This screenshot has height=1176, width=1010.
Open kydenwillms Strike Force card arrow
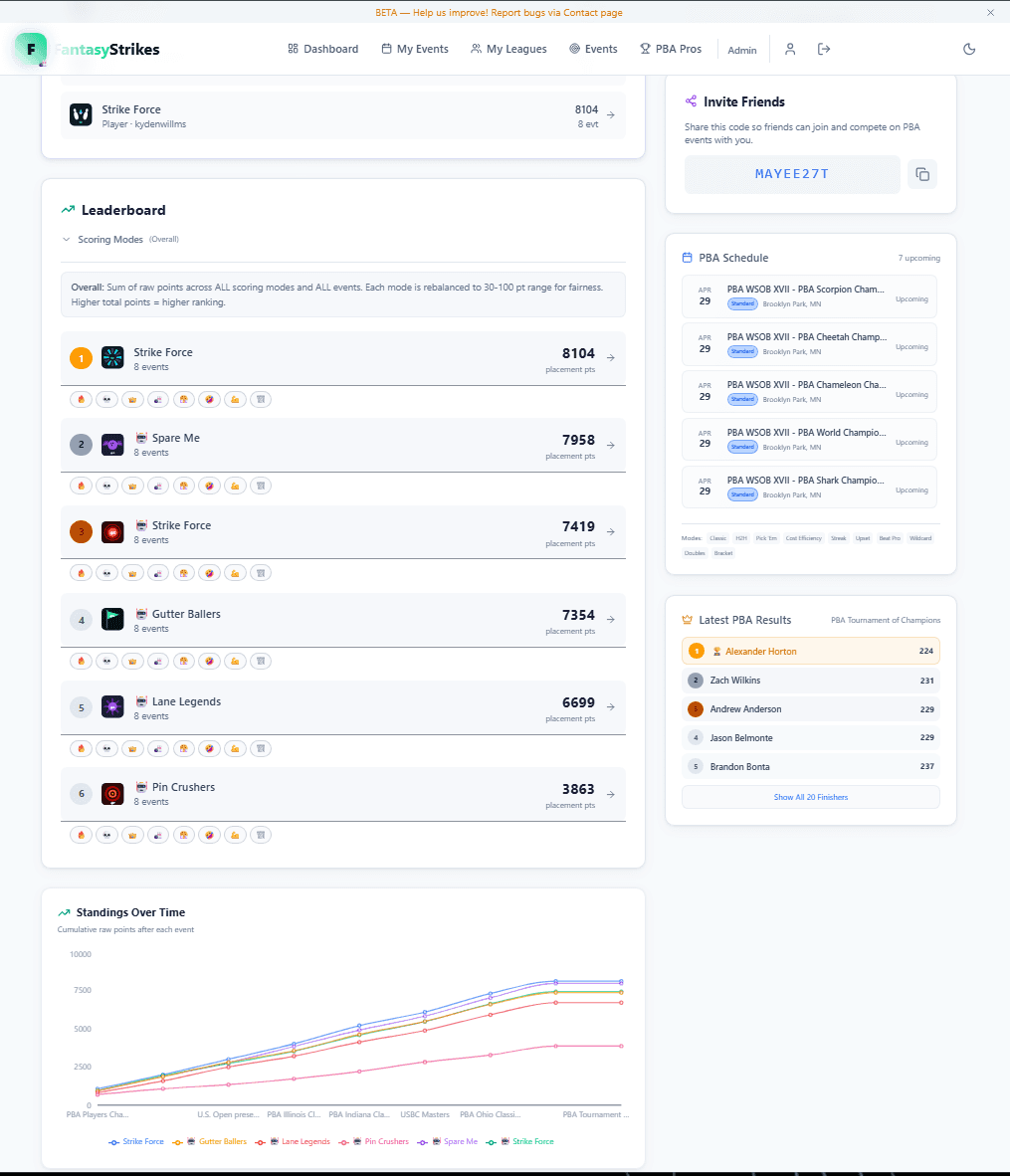pyautogui.click(x=611, y=114)
